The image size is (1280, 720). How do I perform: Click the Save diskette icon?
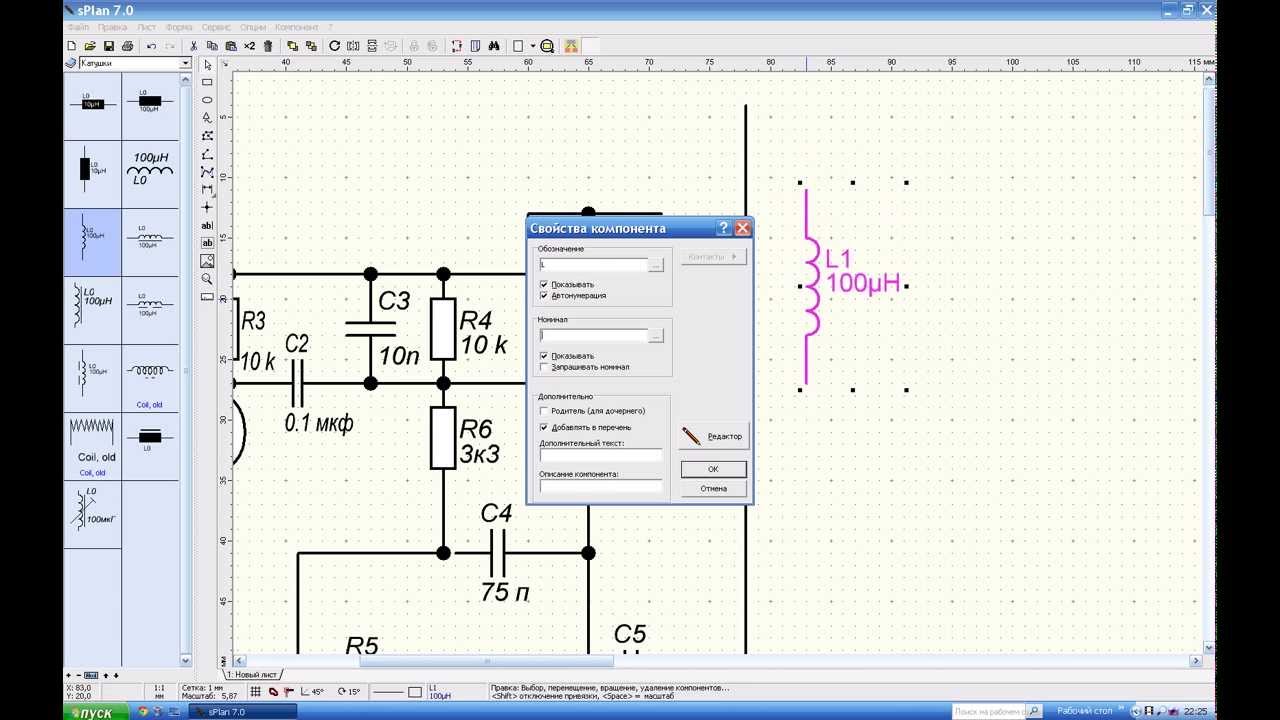coord(109,46)
